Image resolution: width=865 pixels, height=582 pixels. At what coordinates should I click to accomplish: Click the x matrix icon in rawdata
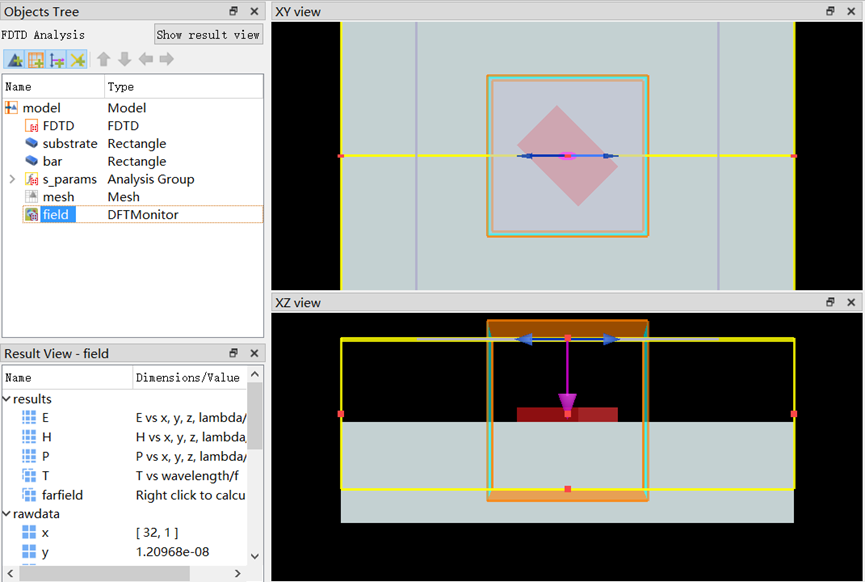[29, 532]
